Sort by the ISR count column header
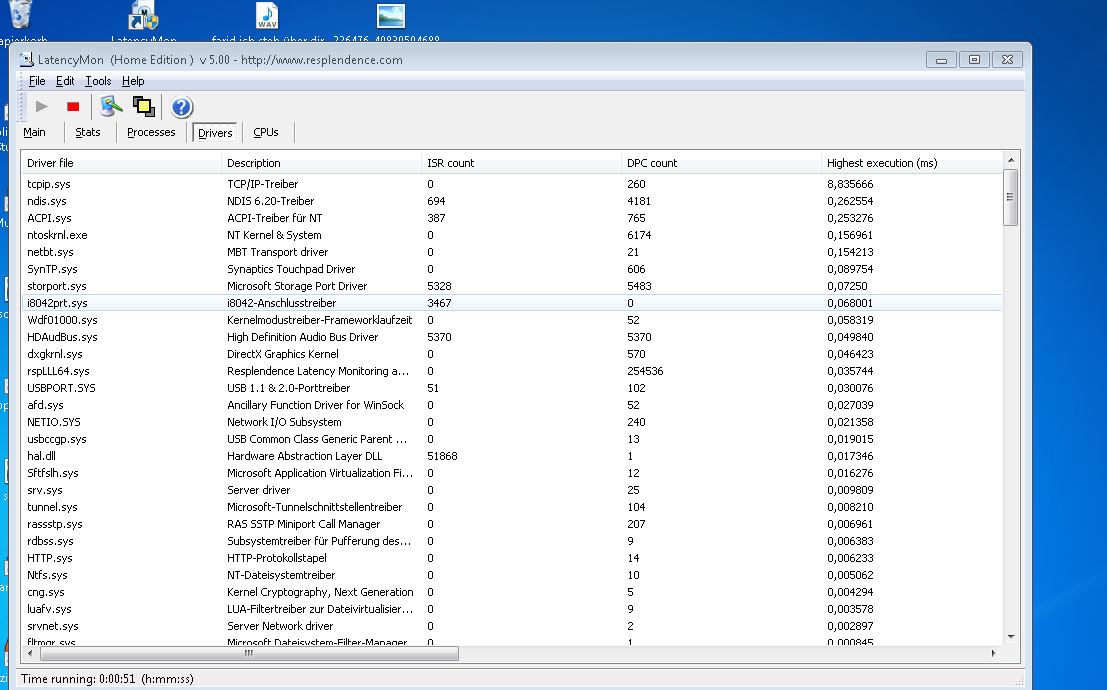The height and width of the screenshot is (690, 1107). 521,163
